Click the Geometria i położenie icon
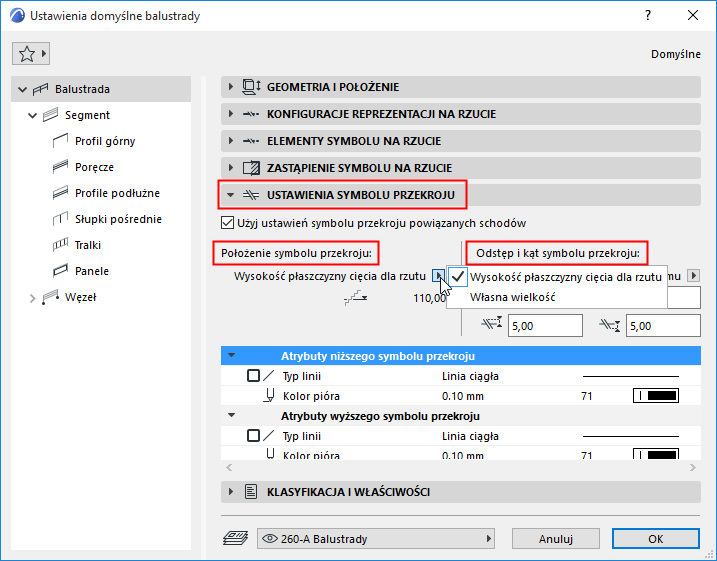 pos(251,87)
